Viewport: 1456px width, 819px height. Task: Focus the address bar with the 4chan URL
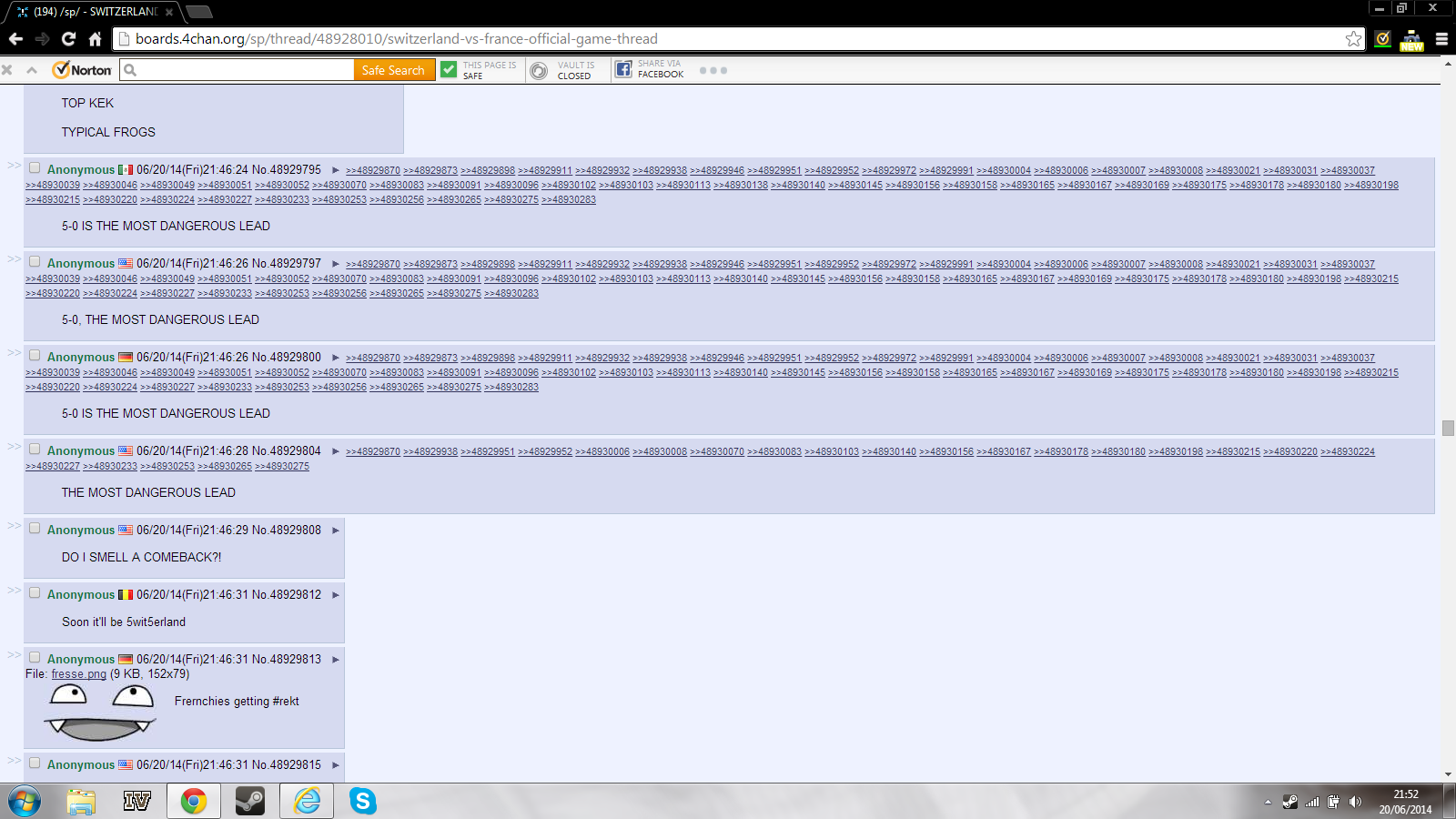tap(737, 39)
